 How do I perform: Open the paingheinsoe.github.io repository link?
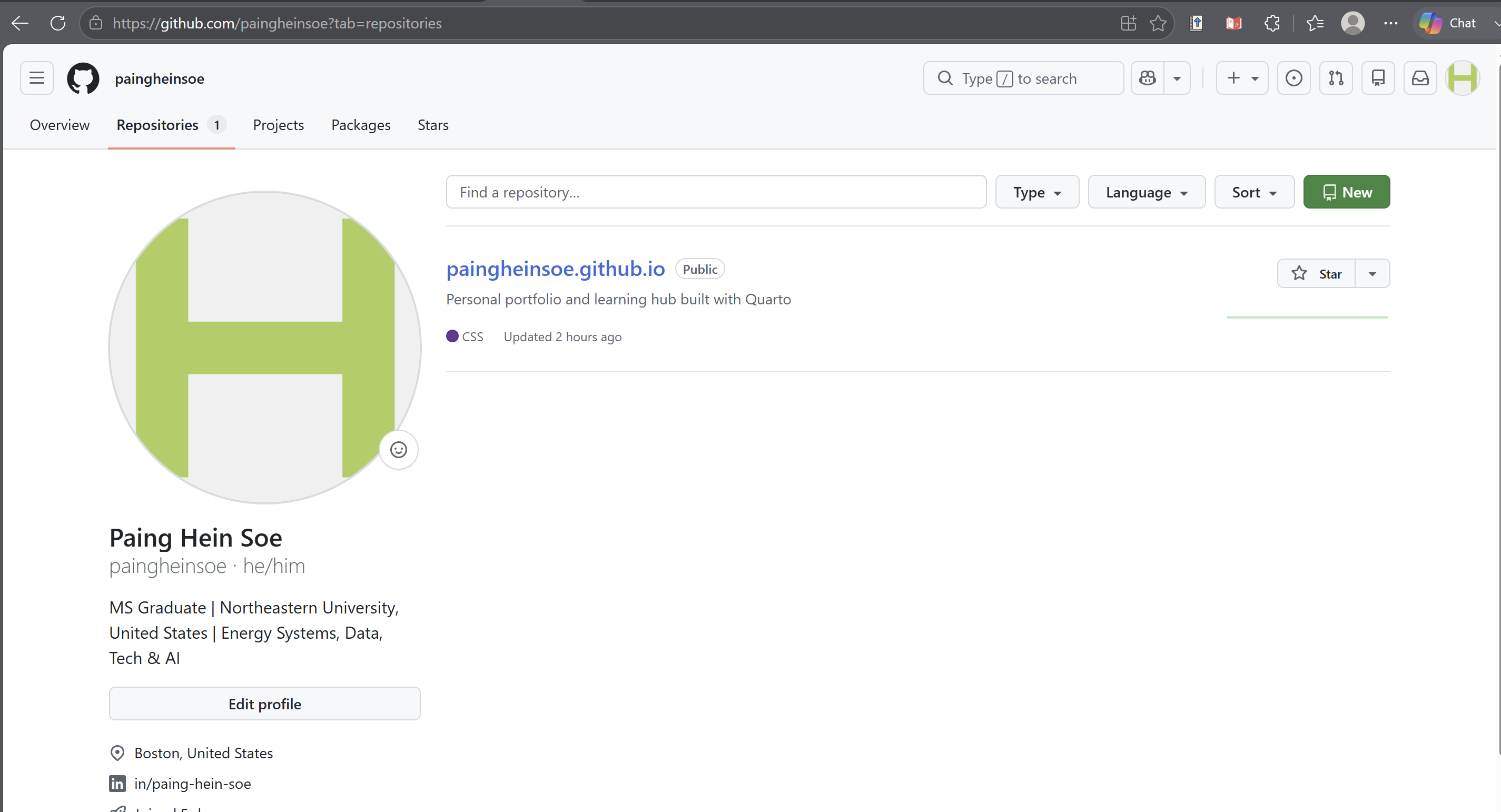coord(555,269)
